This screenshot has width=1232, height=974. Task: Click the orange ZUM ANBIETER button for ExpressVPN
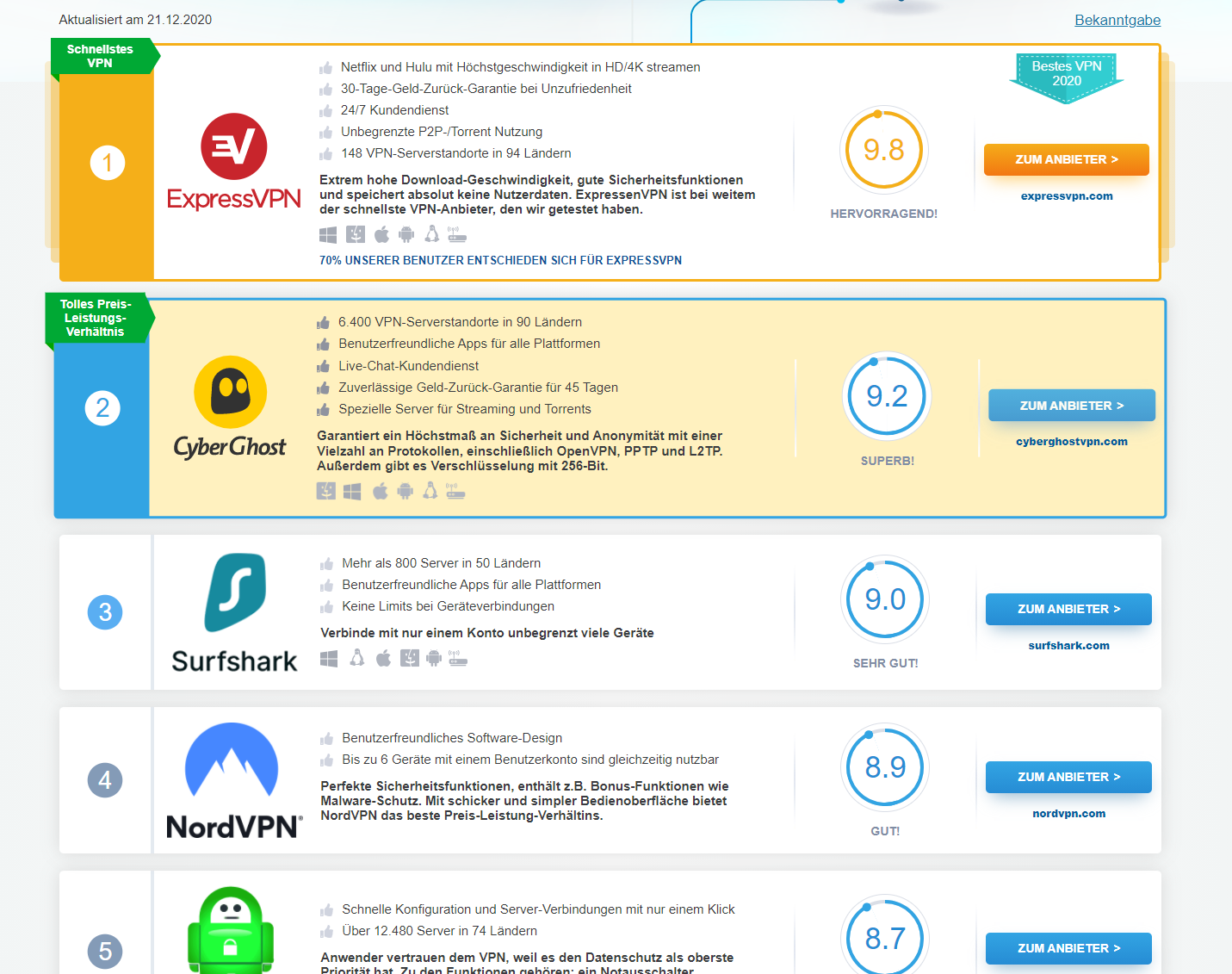coord(1067,159)
